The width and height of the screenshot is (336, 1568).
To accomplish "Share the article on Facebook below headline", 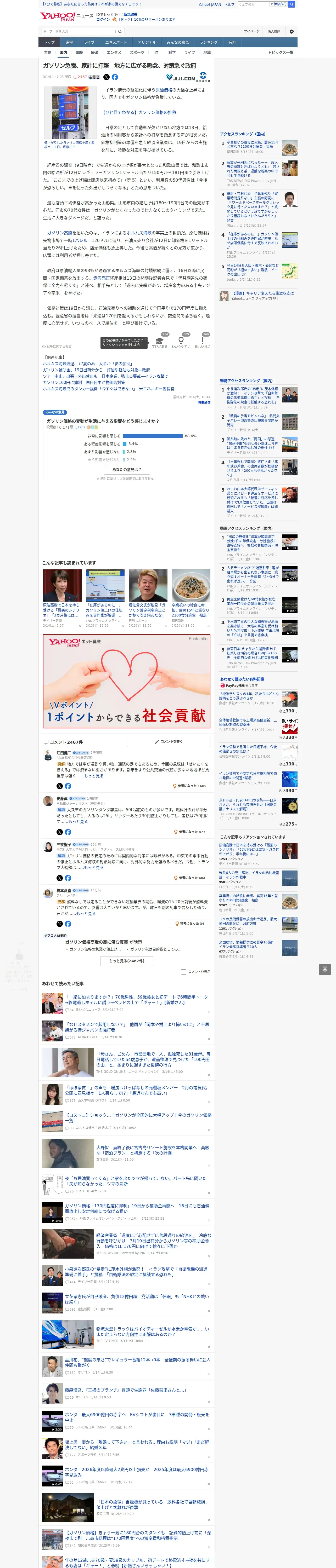I will tap(115, 77).
